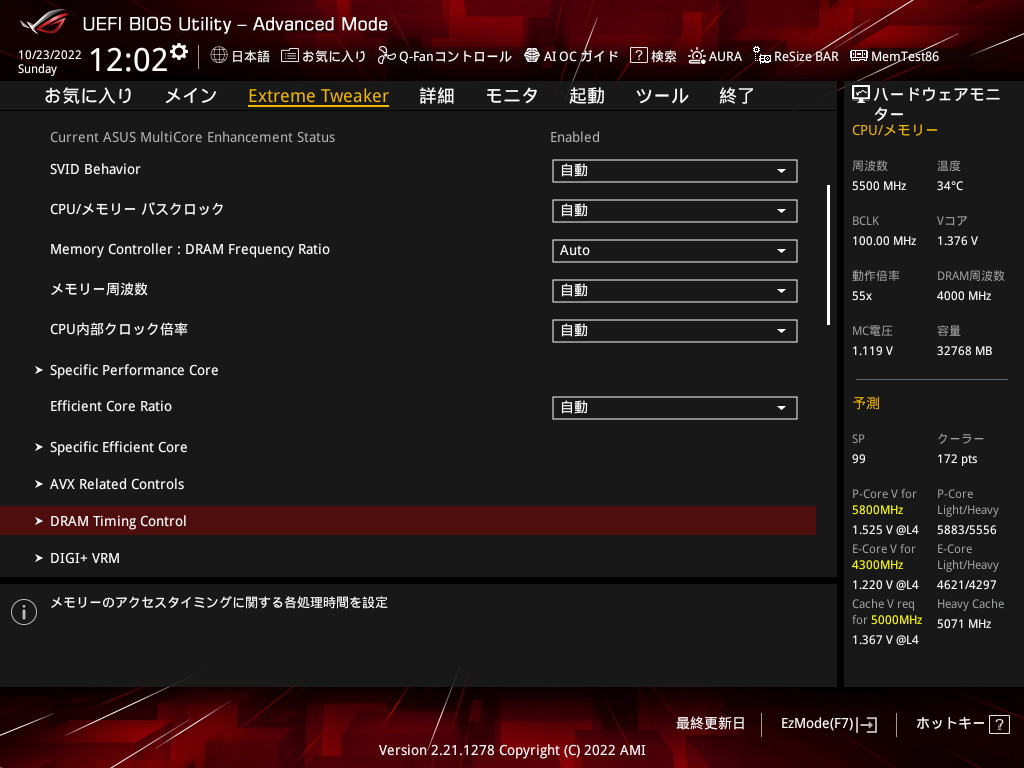Click the search question mark icon
Viewport: 1024px width, 768px height.
[x=638, y=56]
